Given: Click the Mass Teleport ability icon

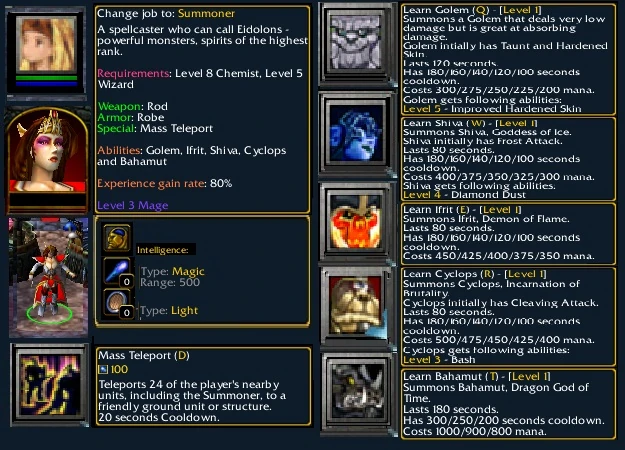Looking at the screenshot, I should coord(50,385).
